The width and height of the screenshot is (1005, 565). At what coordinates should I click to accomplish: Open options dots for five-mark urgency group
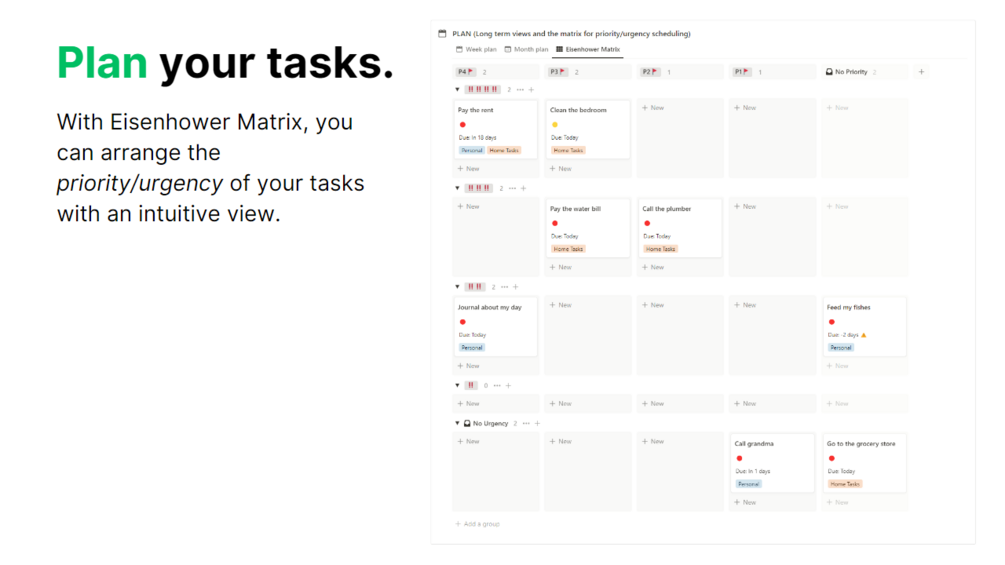[520, 90]
